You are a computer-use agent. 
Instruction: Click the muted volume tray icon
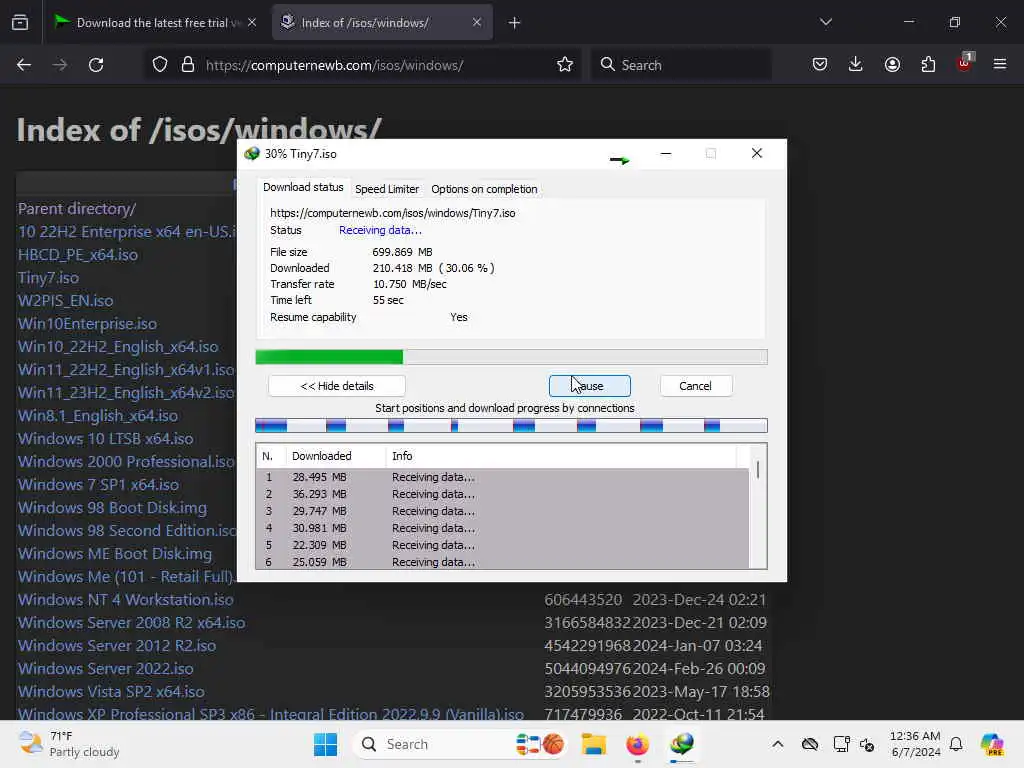tap(867, 744)
